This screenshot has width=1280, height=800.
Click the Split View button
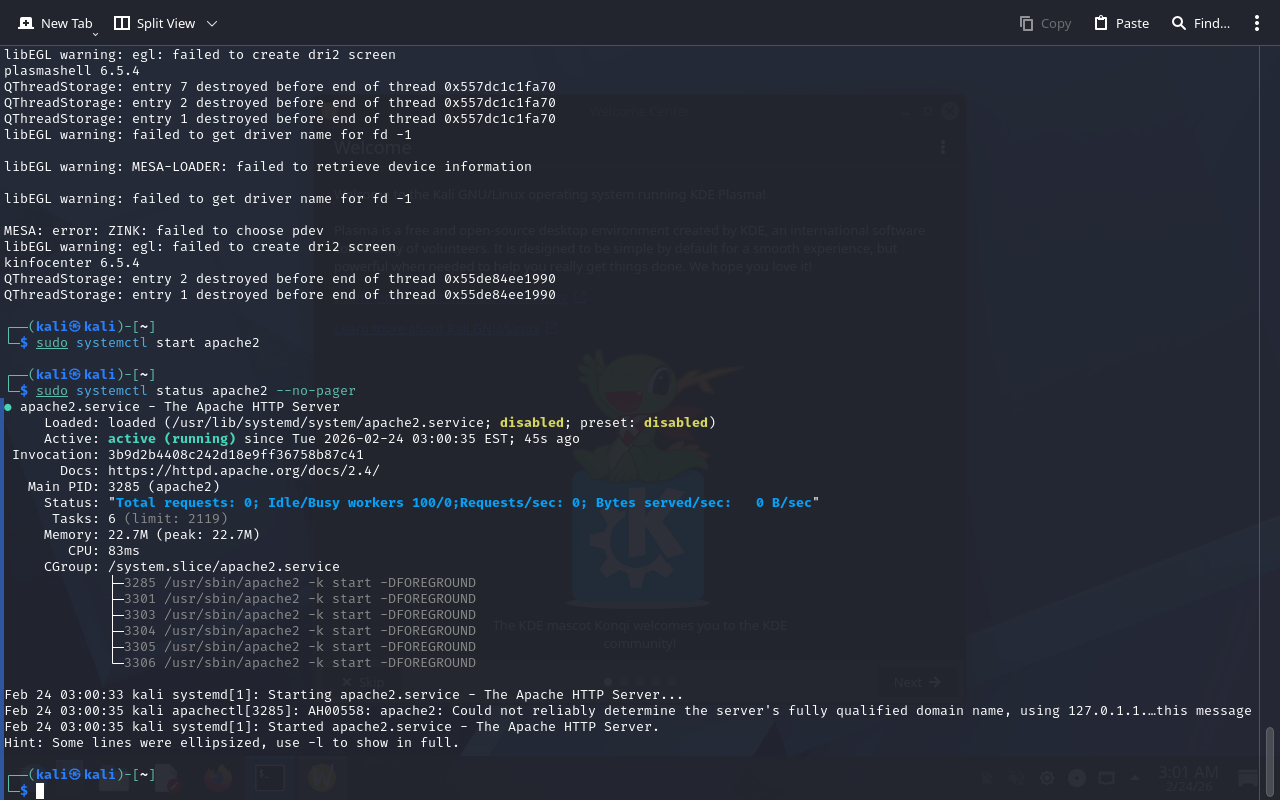(154, 23)
